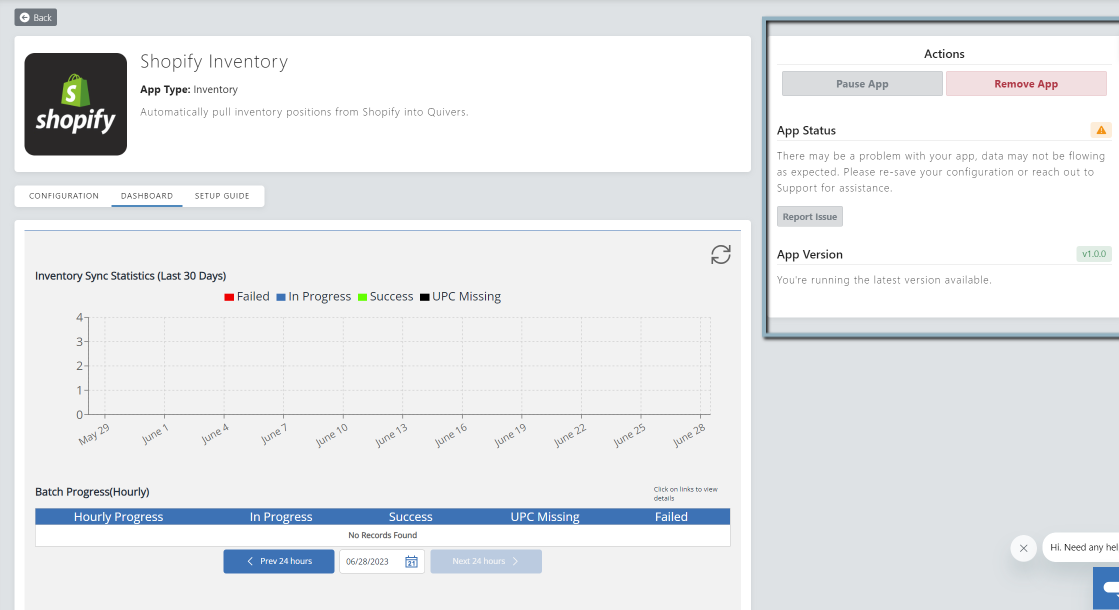Click the 'Shopify Inventory' title
Screen dimensions: 1119x610
[213, 61]
